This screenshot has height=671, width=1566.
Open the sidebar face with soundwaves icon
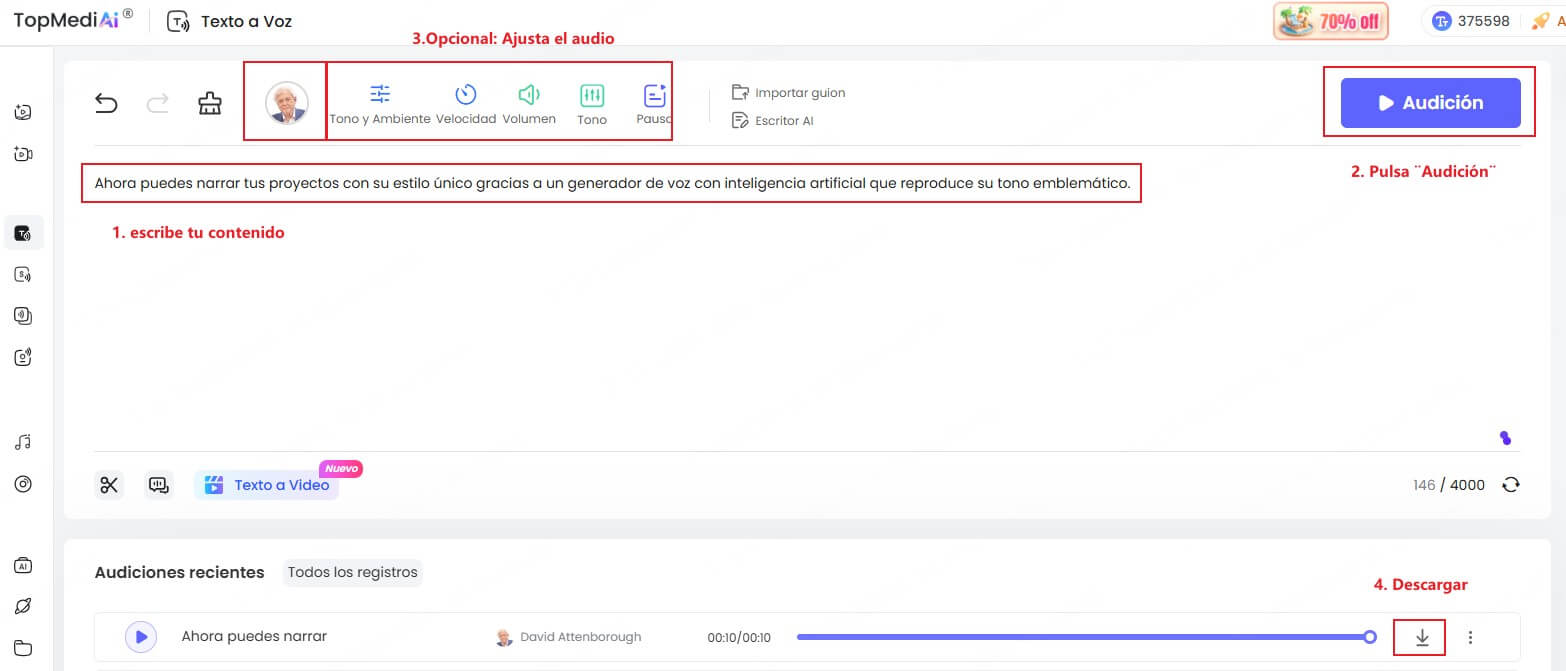[23, 357]
